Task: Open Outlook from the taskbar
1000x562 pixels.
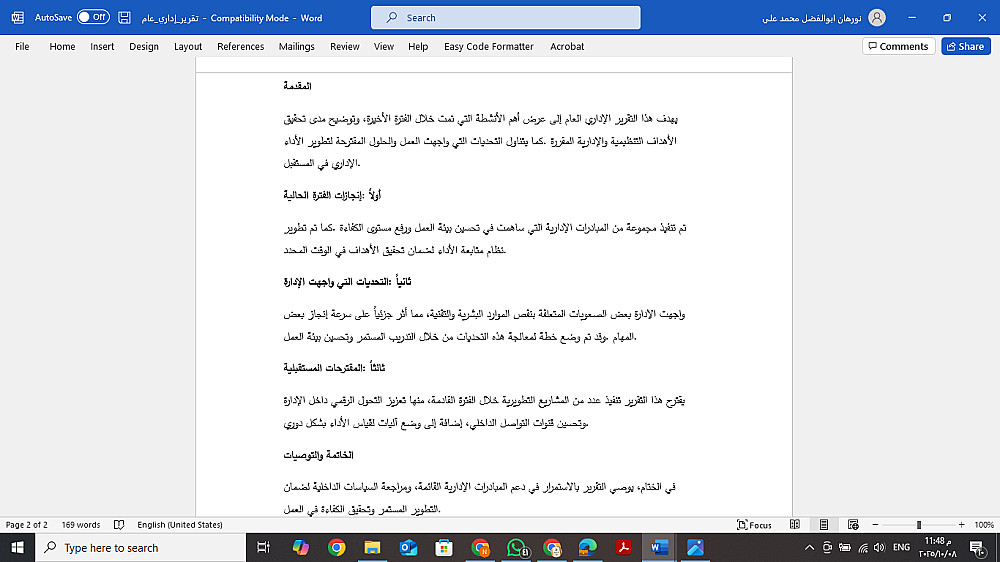Action: [x=408, y=547]
